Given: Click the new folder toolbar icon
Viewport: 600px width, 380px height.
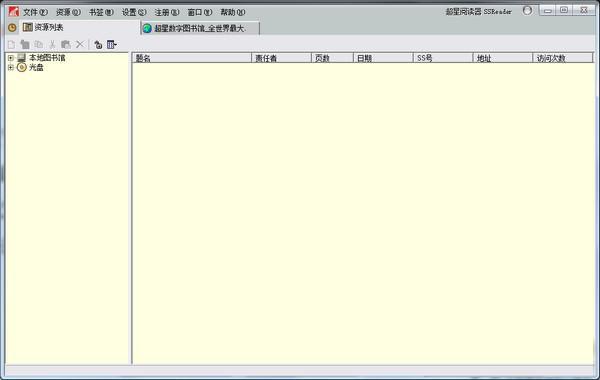Looking at the screenshot, I should click(25, 45).
